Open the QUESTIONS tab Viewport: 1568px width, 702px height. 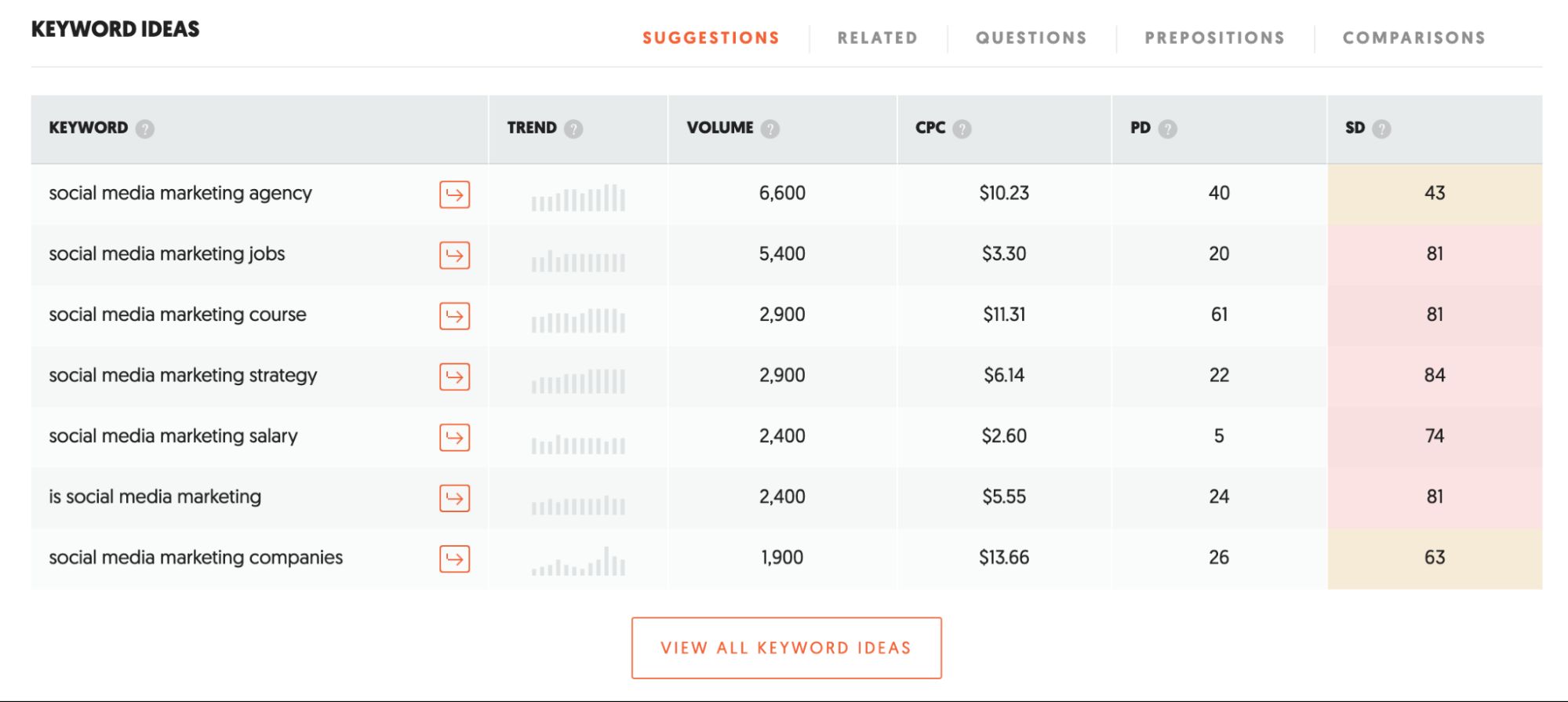(x=1031, y=37)
